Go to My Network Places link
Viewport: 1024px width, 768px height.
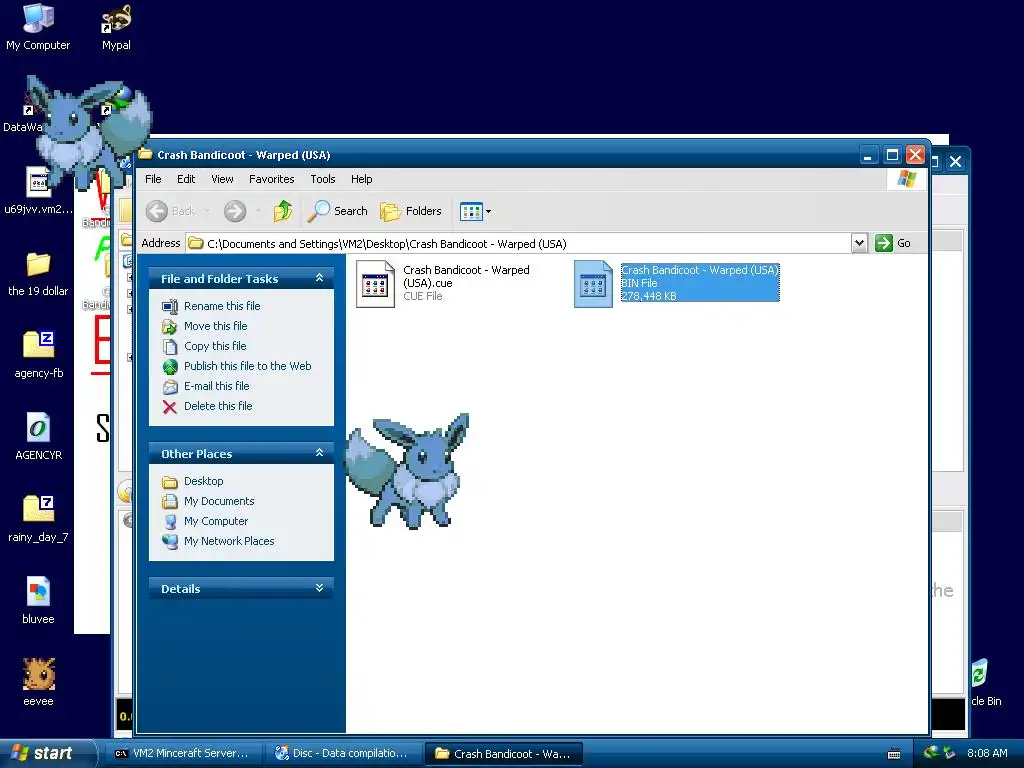pos(229,541)
